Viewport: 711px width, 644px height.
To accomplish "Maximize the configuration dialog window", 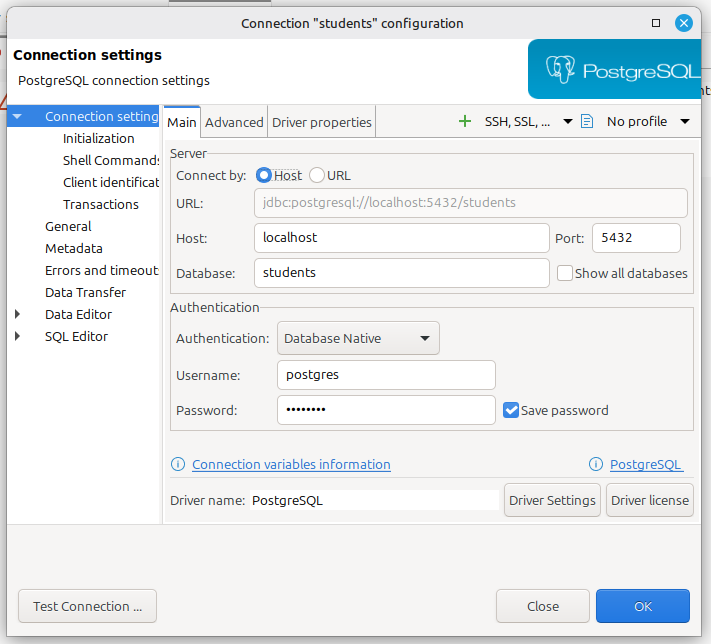I will pos(656,23).
